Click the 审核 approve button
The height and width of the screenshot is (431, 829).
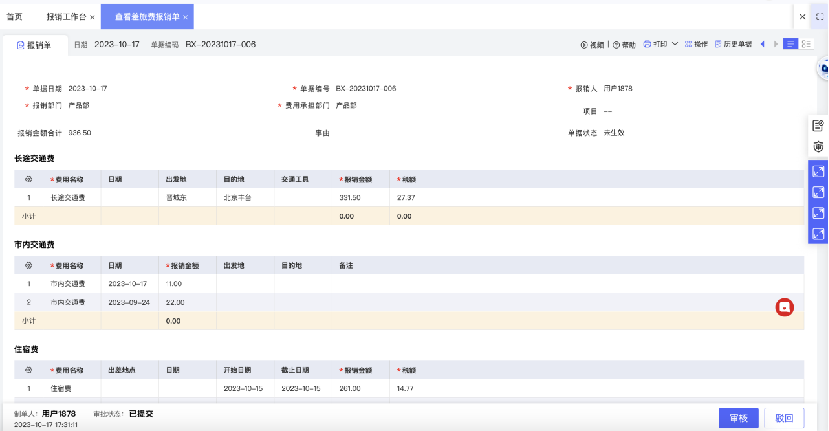(739, 418)
